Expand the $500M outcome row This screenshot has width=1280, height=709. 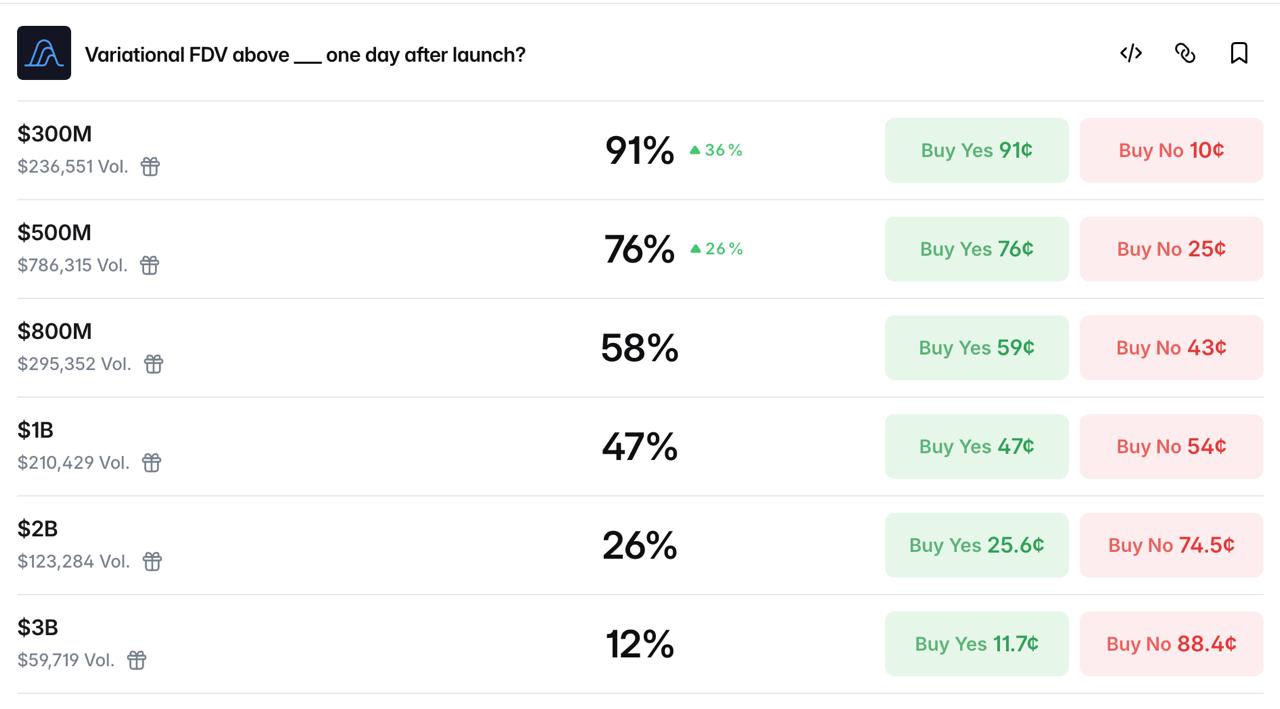tap(640, 249)
